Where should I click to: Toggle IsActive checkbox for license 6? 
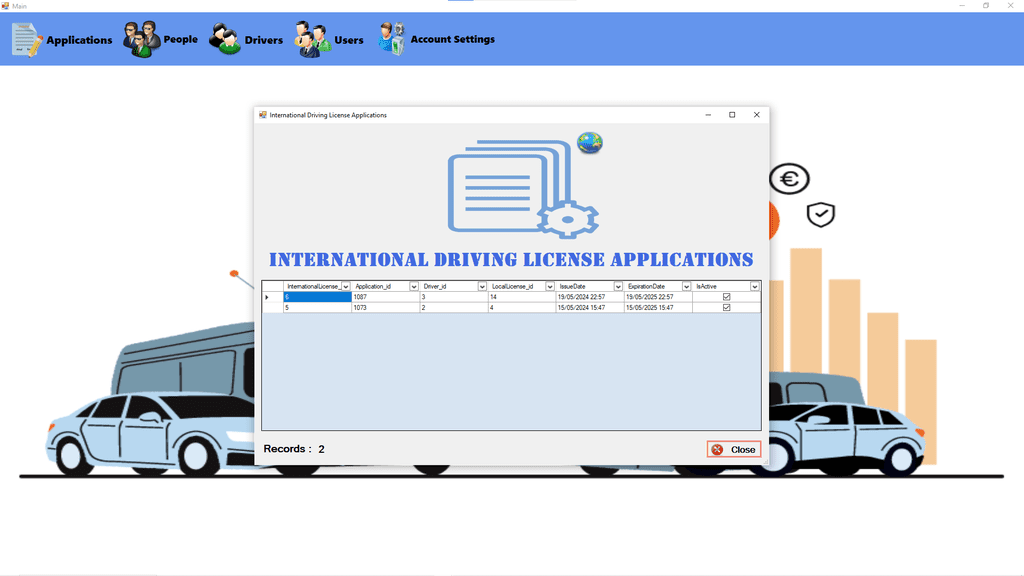pyautogui.click(x=726, y=297)
